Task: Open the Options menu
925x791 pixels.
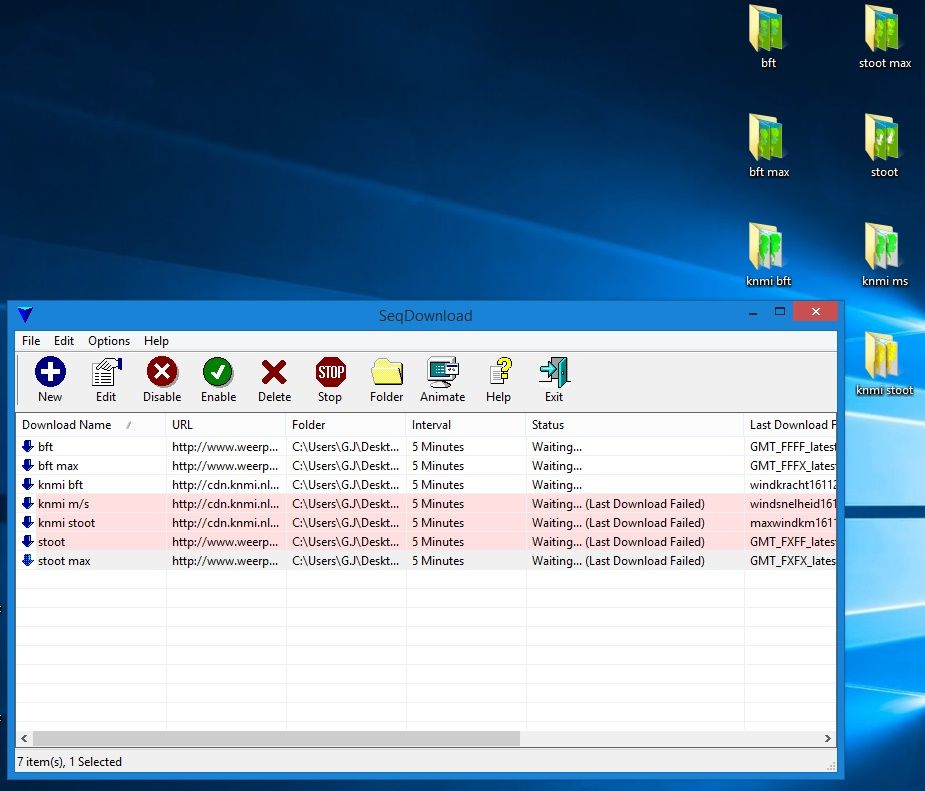Action: 109,341
